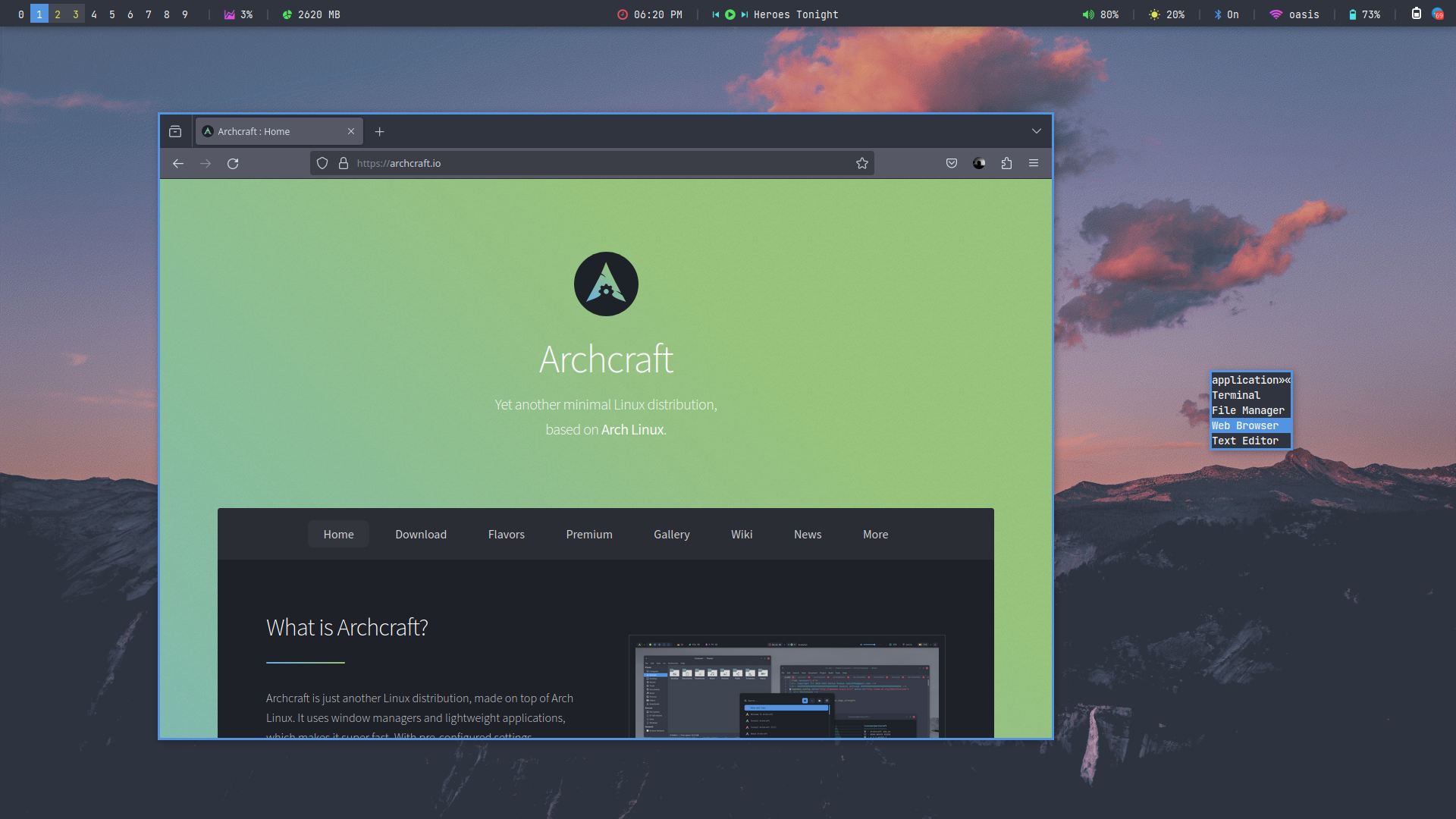Click the site padlock info icon
Viewport: 1456px width, 819px height.
pyautogui.click(x=344, y=163)
